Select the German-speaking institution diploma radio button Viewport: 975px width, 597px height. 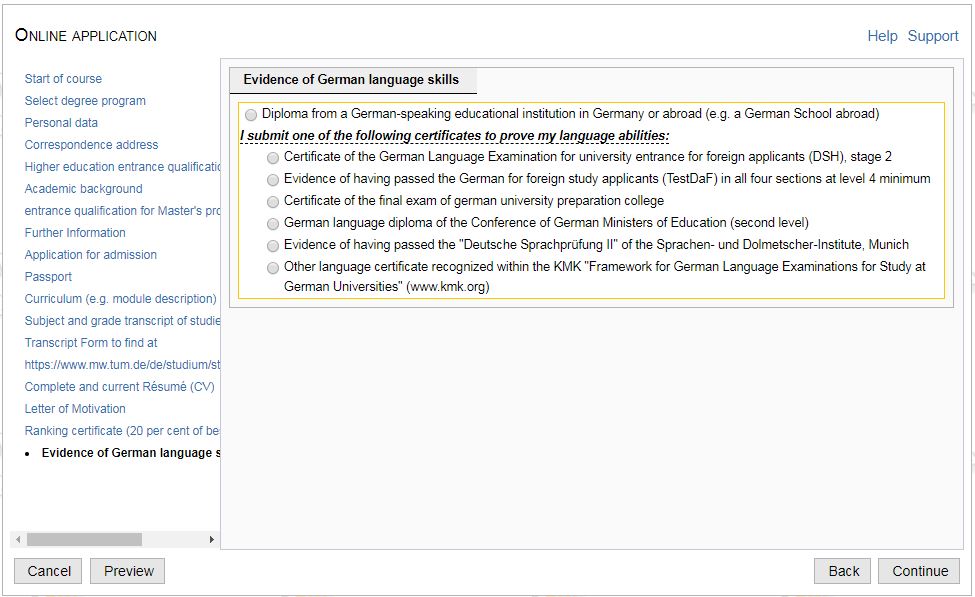point(250,115)
